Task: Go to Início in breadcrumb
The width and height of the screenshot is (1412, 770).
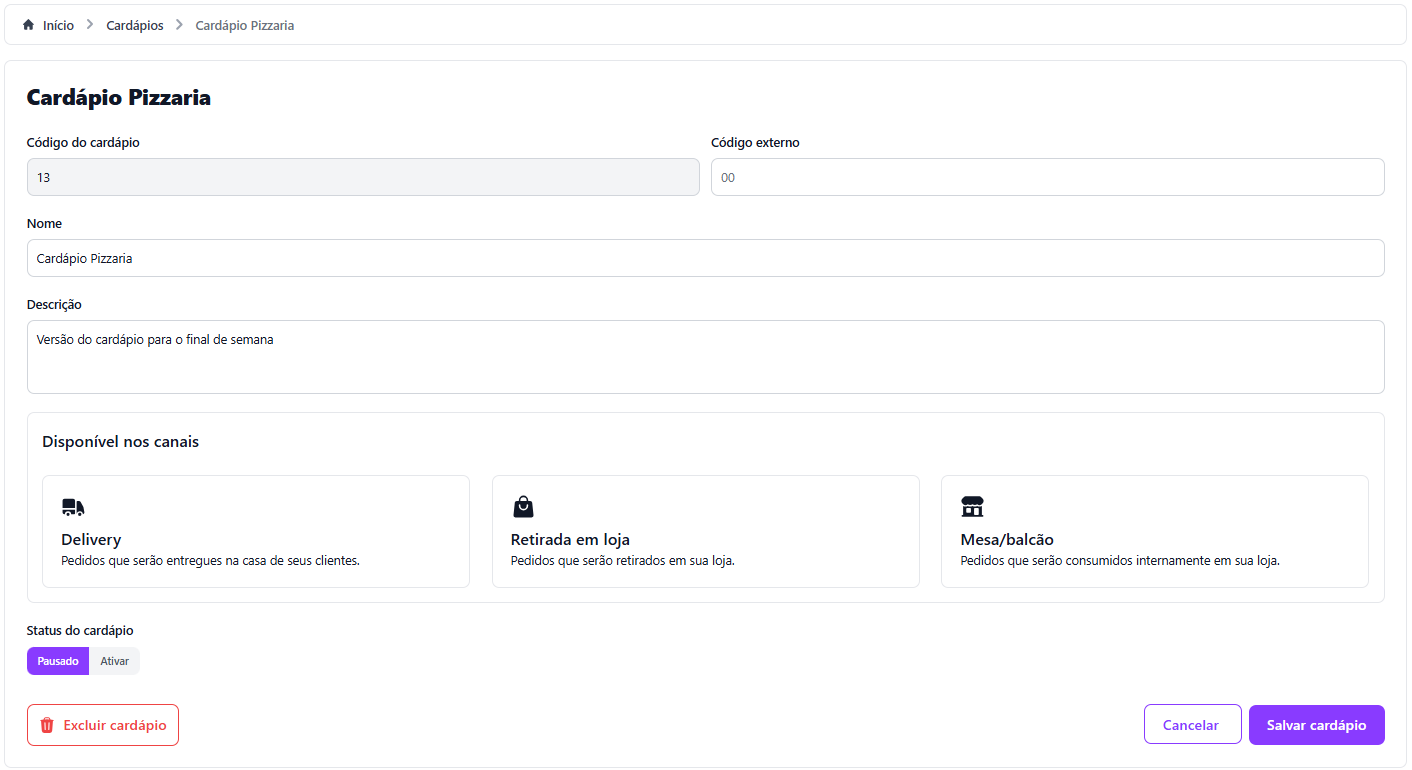Action: 58,25
